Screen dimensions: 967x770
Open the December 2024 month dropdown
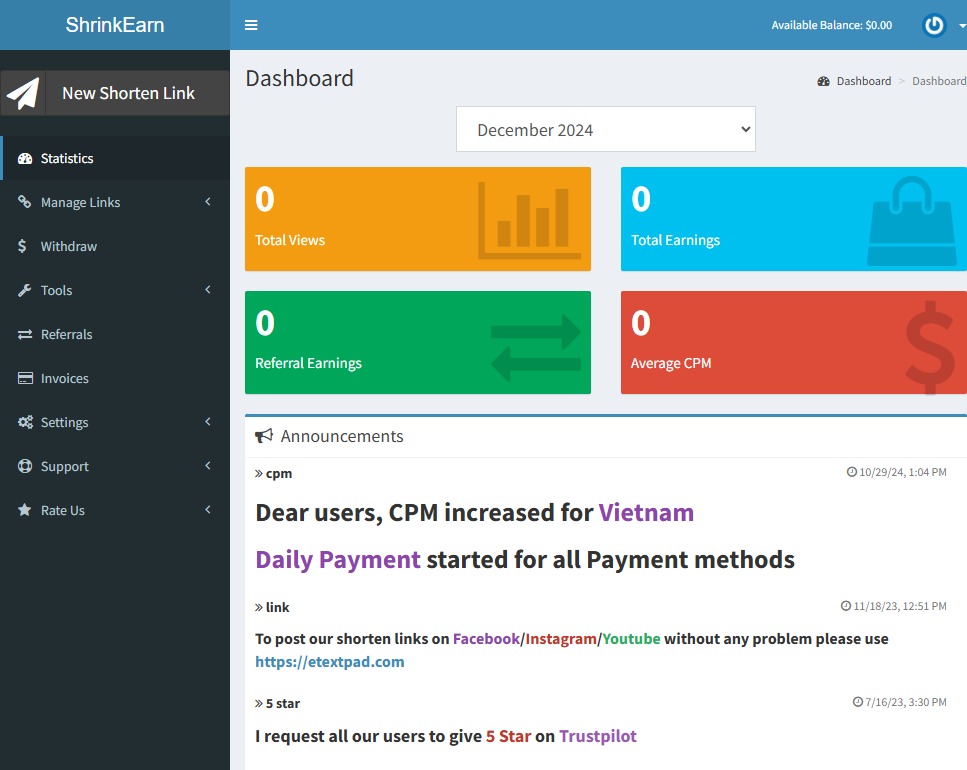605,129
